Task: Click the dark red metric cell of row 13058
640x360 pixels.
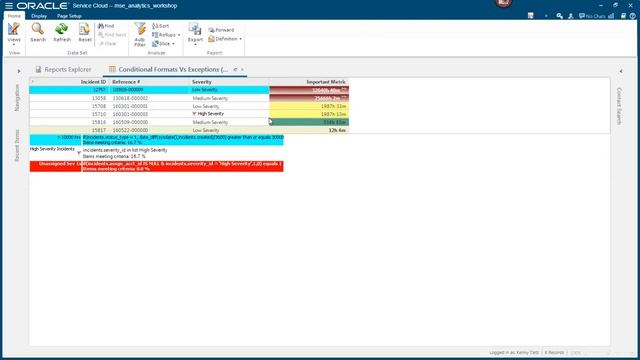Action: click(309, 98)
